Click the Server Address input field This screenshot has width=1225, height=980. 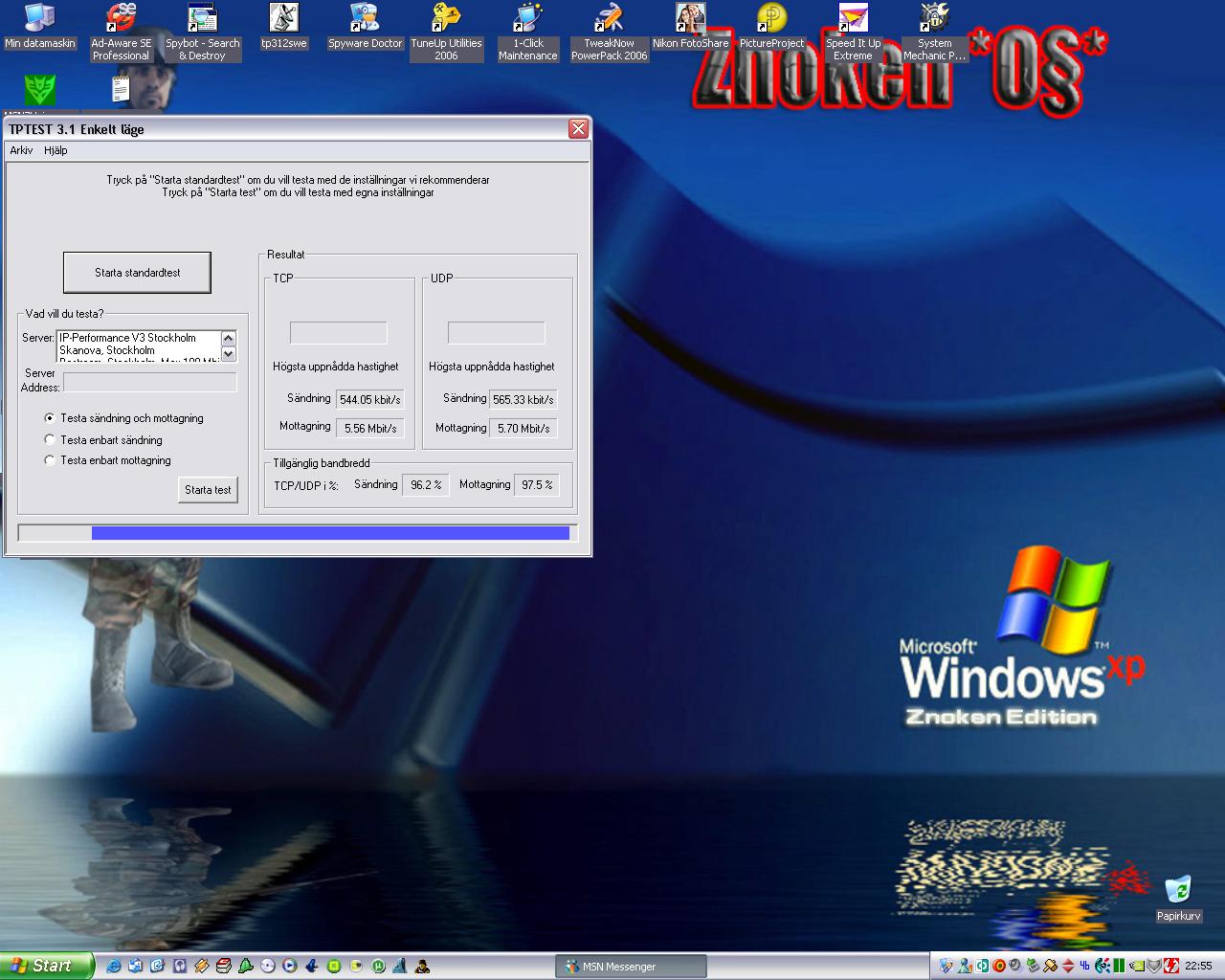(x=149, y=382)
